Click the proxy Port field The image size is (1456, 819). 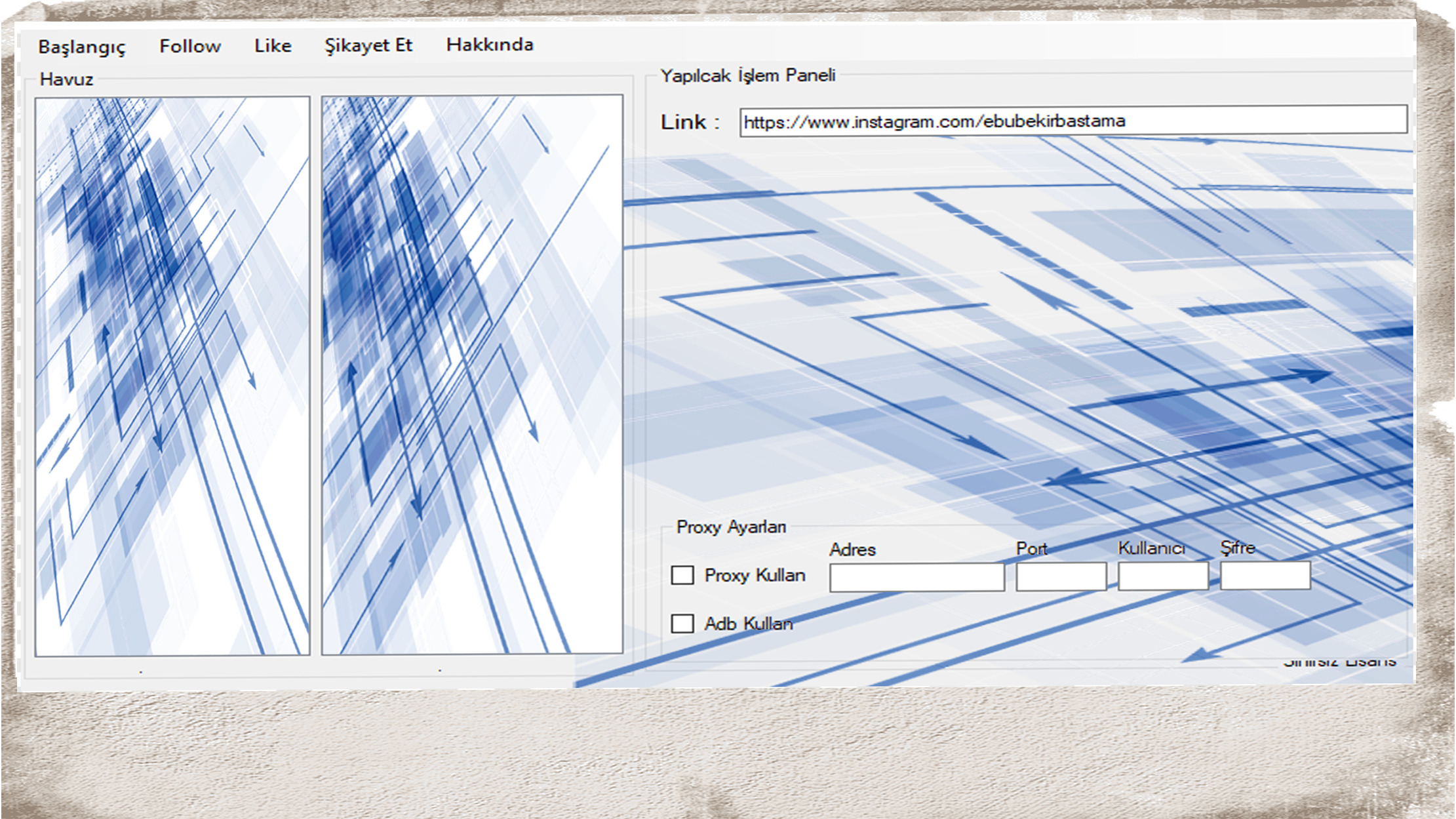pos(1061,576)
